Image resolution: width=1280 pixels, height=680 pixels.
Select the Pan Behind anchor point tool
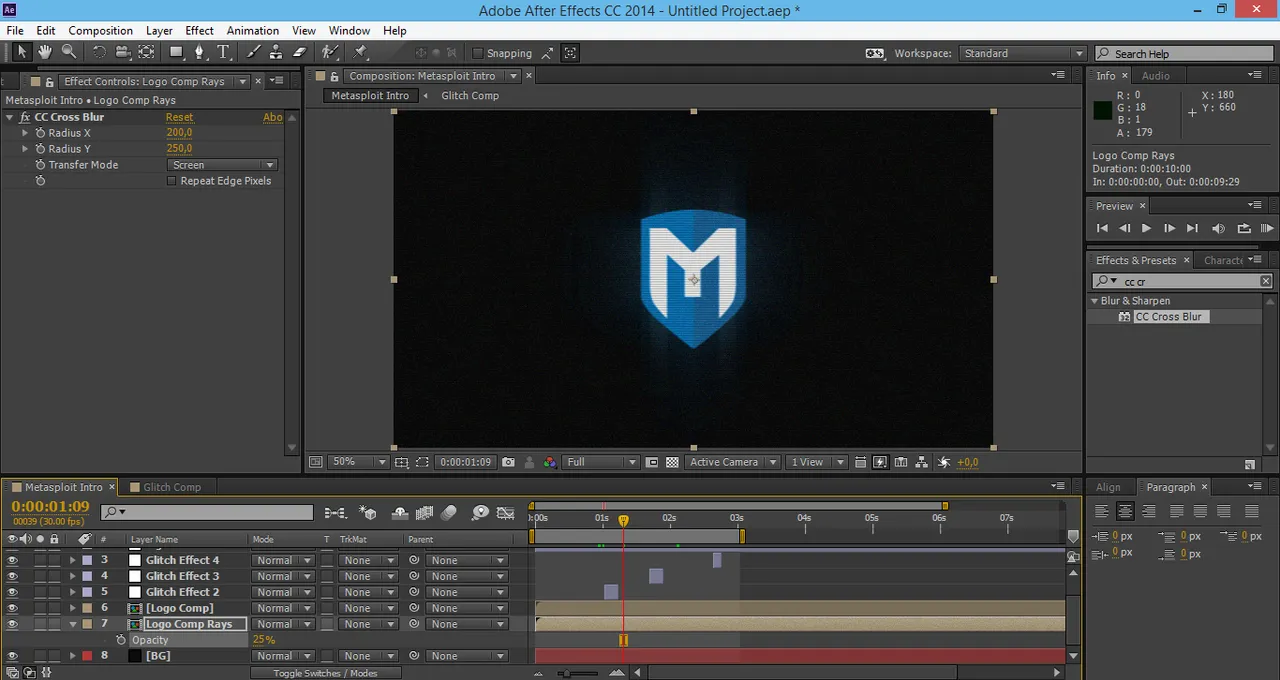click(x=147, y=52)
